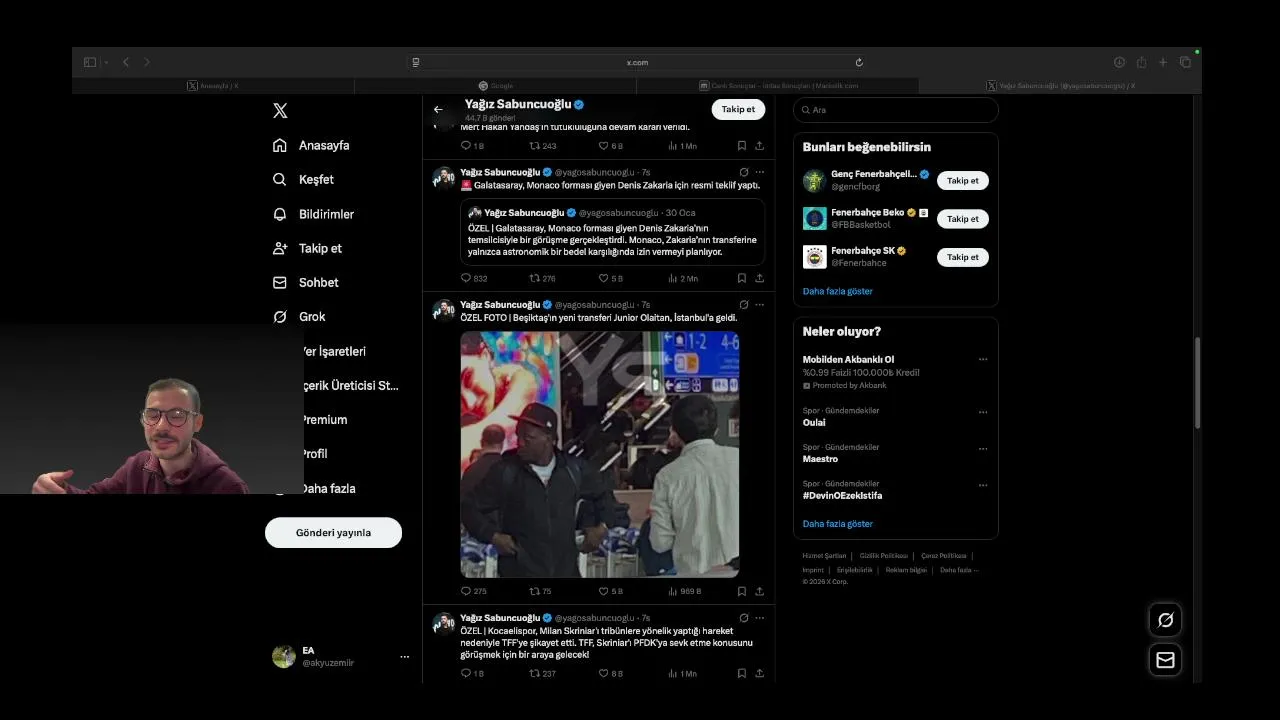Open Grok explain on the Zakaria tweet
Screen dimensions: 1280x720
point(743,172)
